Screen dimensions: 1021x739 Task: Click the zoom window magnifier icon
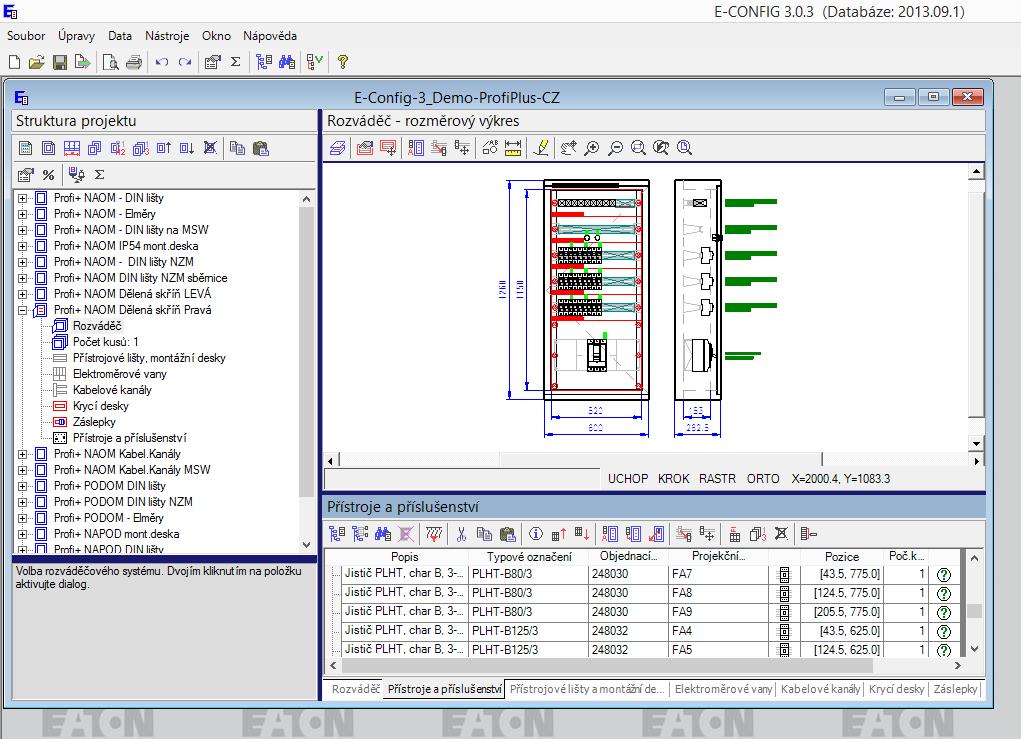click(x=638, y=148)
